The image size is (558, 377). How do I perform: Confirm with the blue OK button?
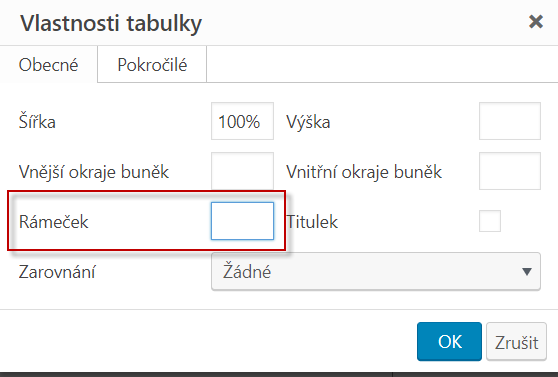449,342
